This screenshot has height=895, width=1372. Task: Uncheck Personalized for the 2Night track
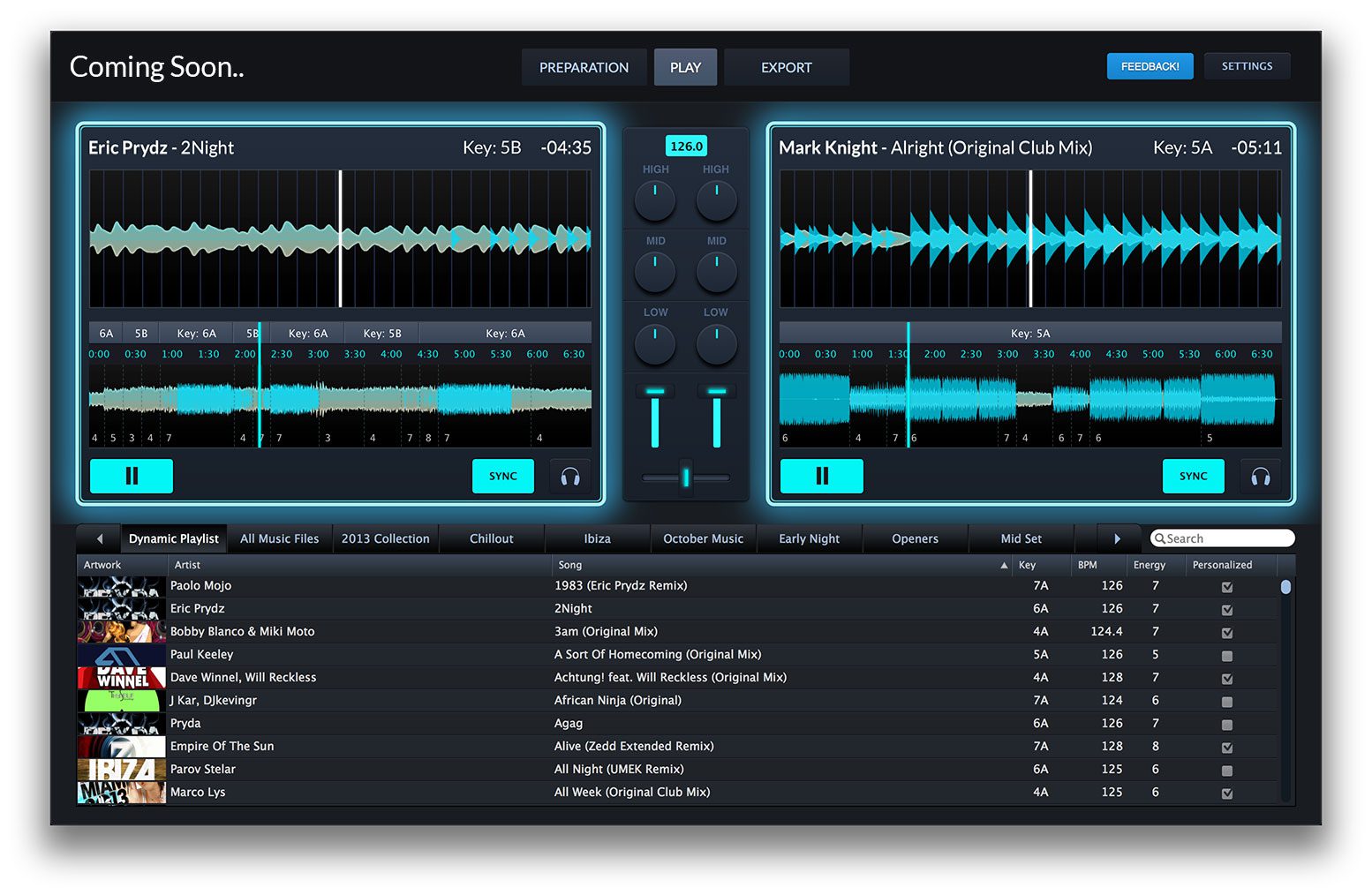tap(1226, 609)
